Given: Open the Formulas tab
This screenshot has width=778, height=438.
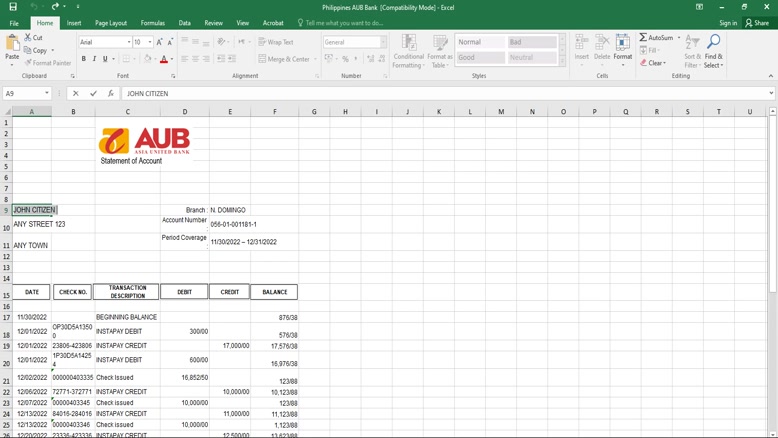Looking at the screenshot, I should [x=152, y=23].
